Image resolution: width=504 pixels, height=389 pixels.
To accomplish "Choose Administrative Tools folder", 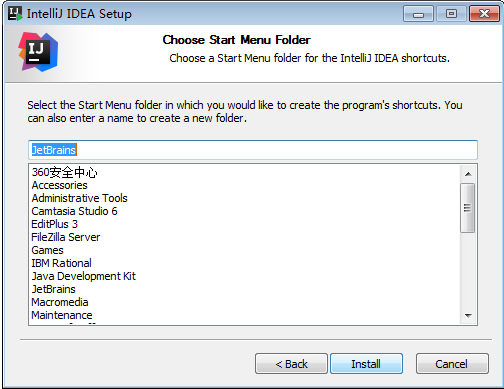I will [x=79, y=198].
